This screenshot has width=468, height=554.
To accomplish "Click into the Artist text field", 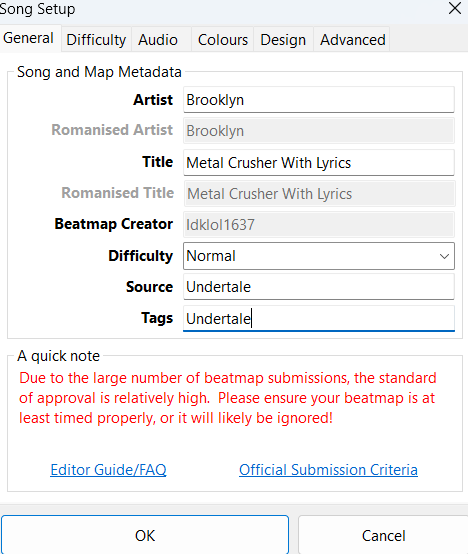I will (x=319, y=100).
